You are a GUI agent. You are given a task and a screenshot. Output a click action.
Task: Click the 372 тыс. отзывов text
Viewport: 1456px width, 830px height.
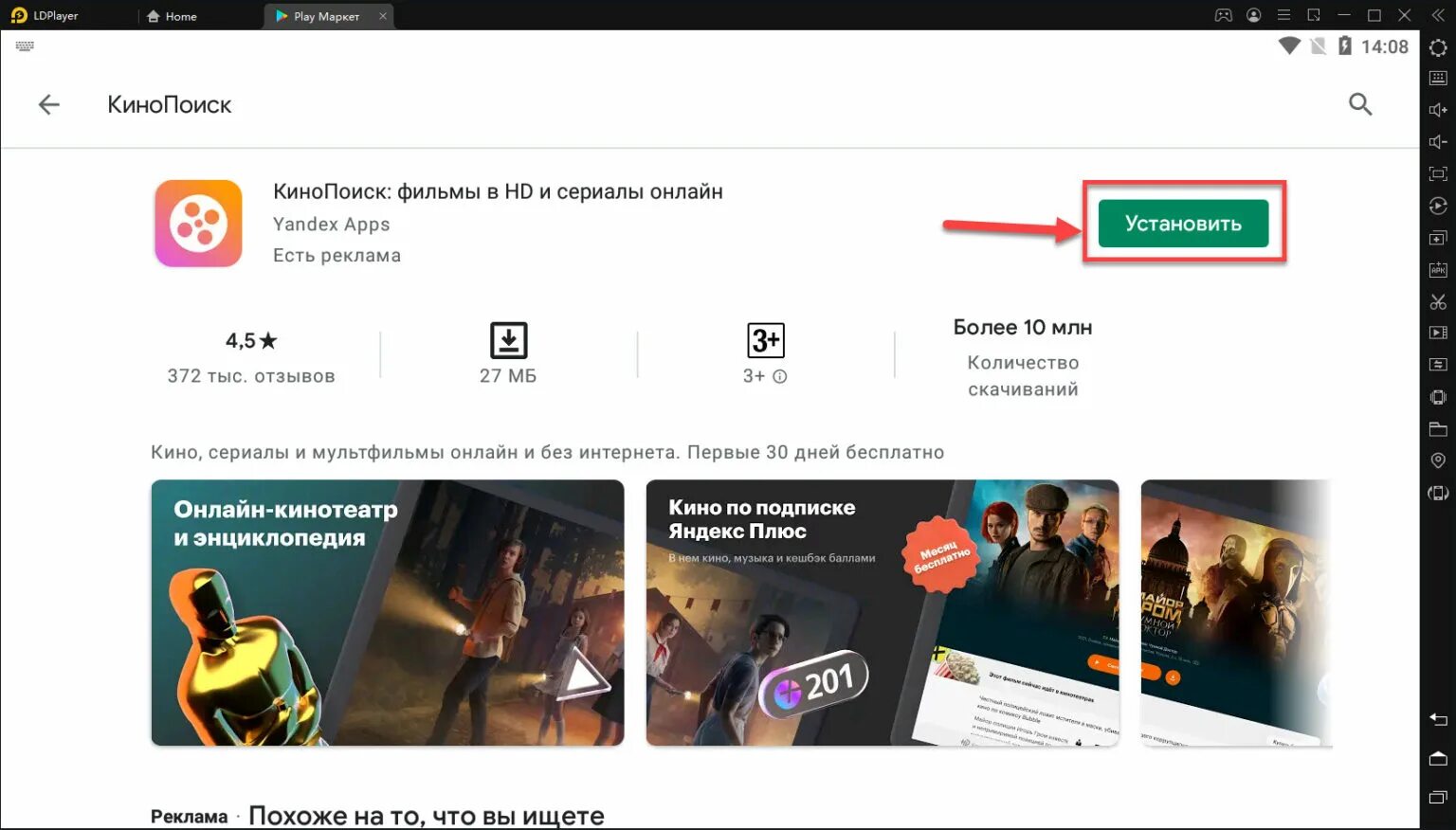pyautogui.click(x=251, y=376)
